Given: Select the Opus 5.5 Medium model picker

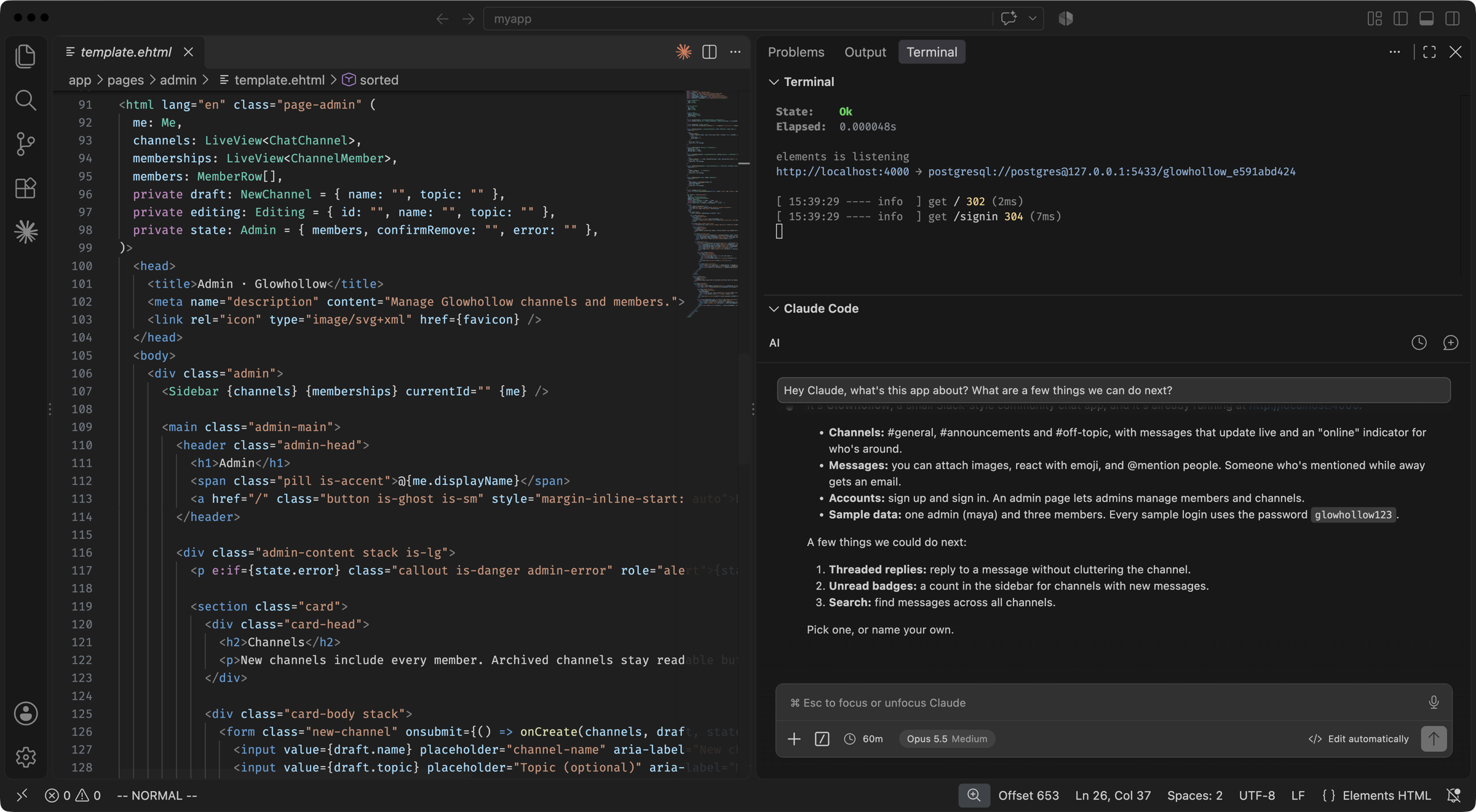Looking at the screenshot, I should (x=946, y=739).
